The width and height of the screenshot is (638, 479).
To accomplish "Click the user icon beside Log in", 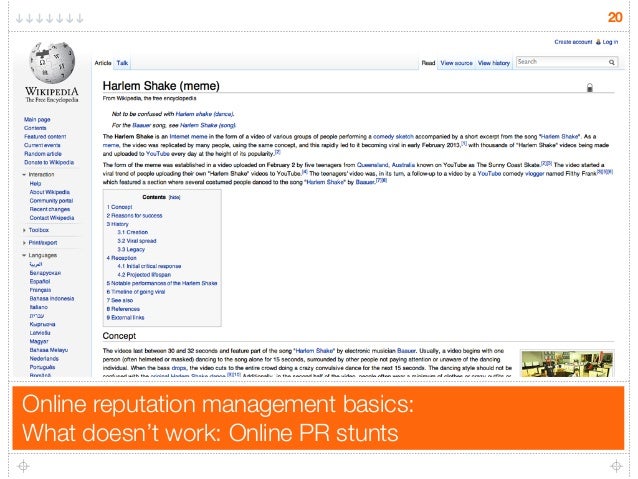I will [598, 42].
